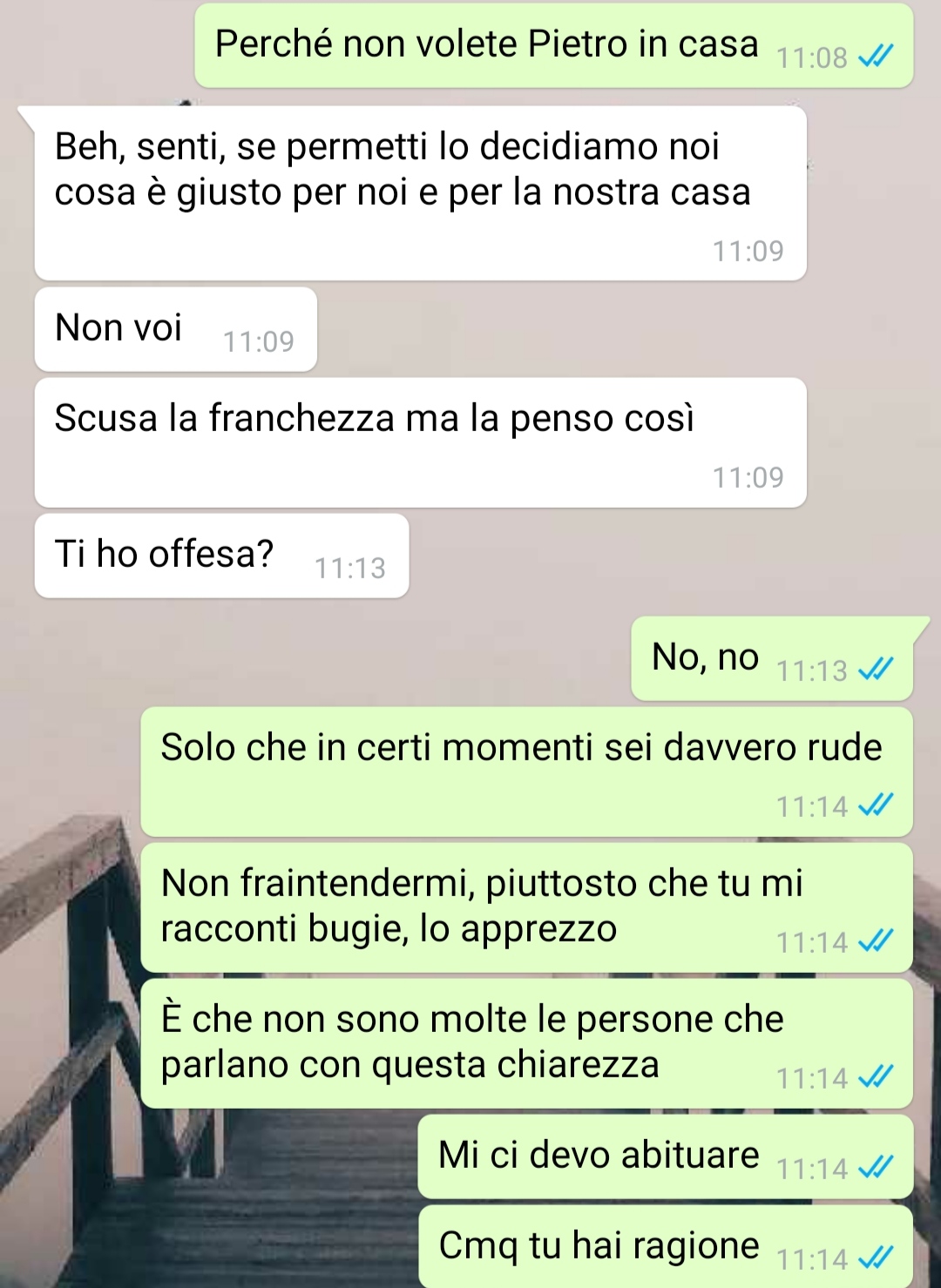
Task: Tap the blue ticks on 'questa chiarezza' message
Action: (876, 1077)
